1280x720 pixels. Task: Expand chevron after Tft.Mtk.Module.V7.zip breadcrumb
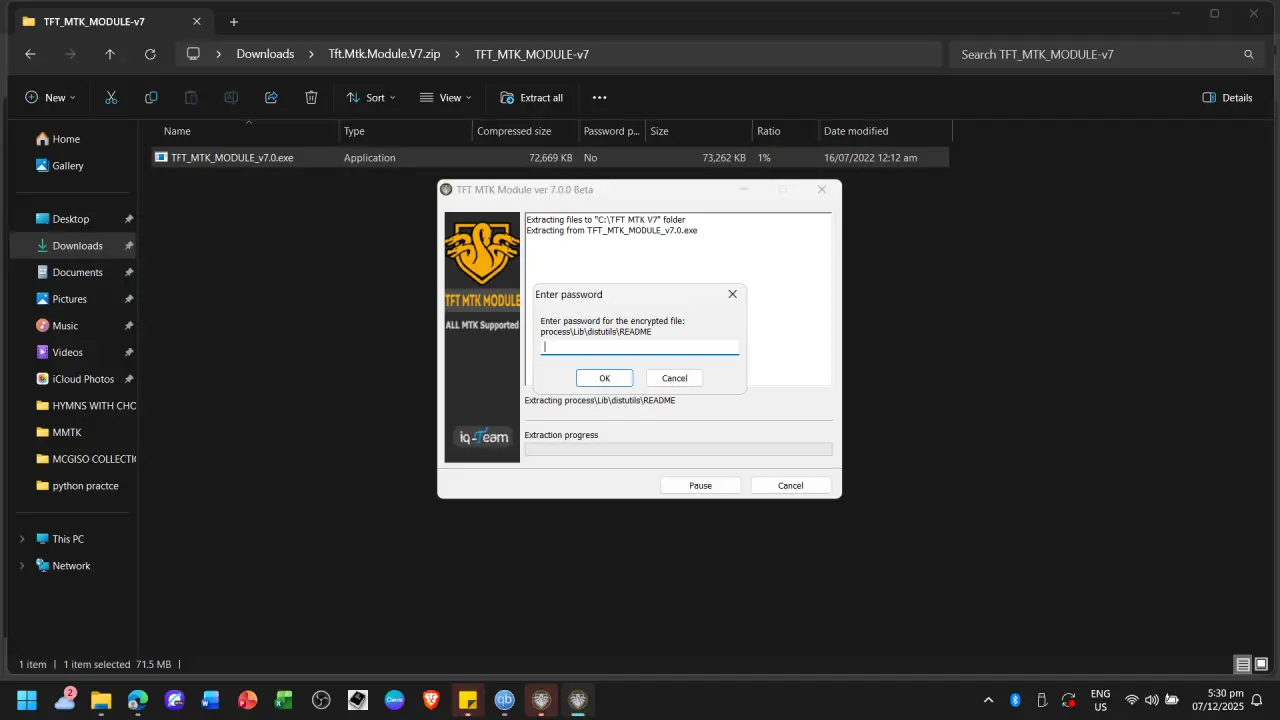tap(458, 54)
